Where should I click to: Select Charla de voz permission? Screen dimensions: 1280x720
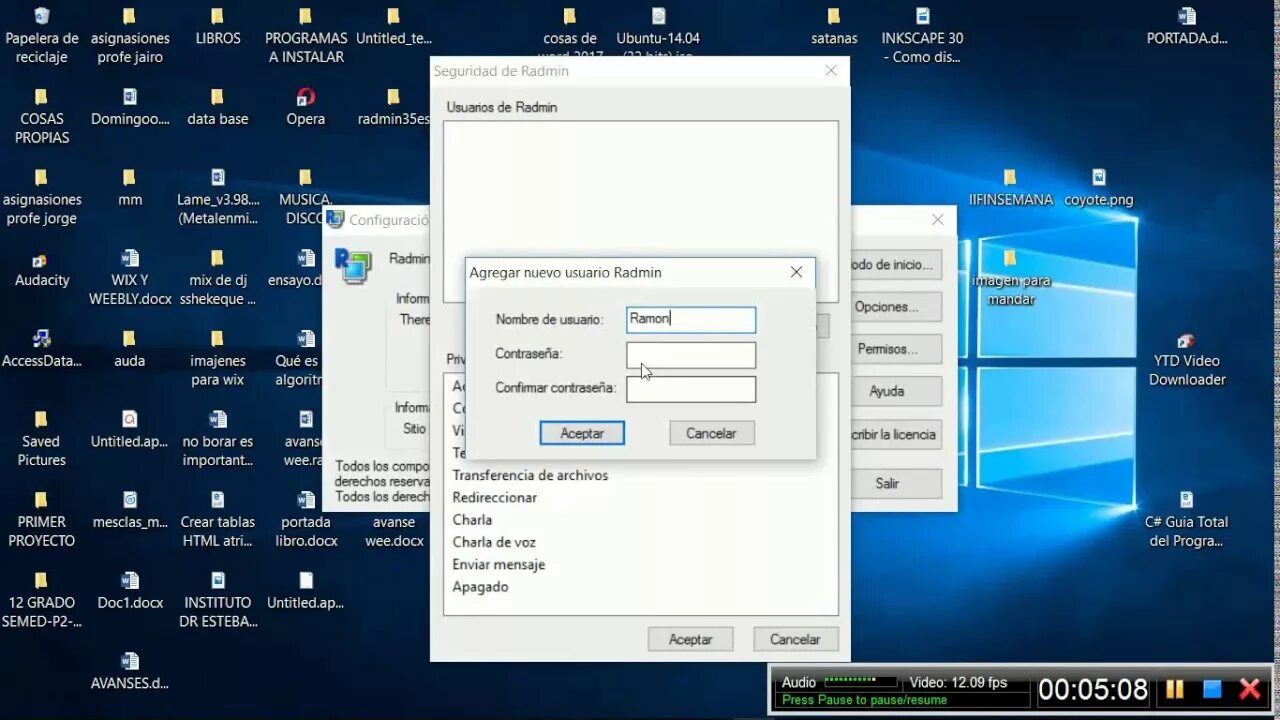pyautogui.click(x=494, y=542)
